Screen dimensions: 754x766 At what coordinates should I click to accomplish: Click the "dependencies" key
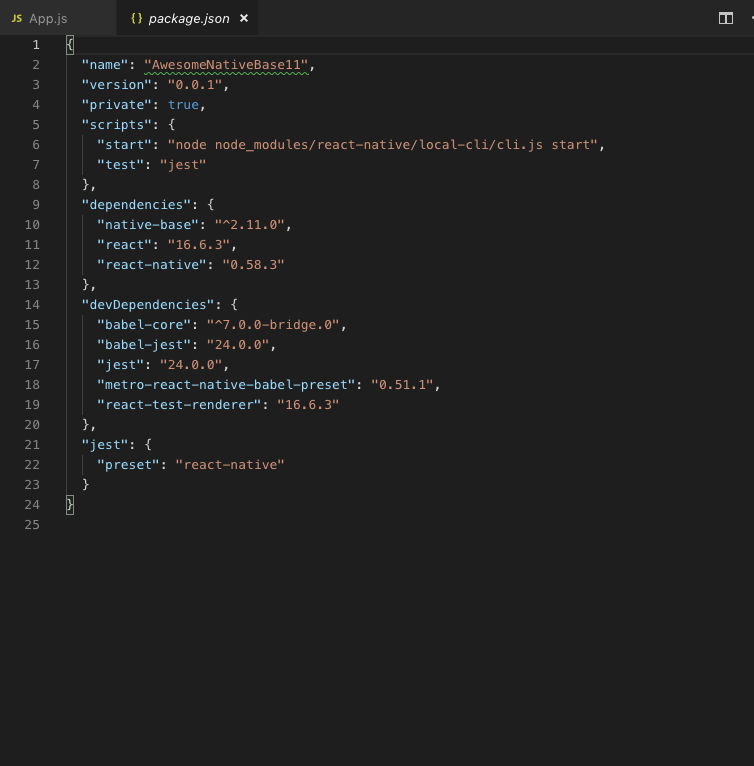(x=136, y=205)
